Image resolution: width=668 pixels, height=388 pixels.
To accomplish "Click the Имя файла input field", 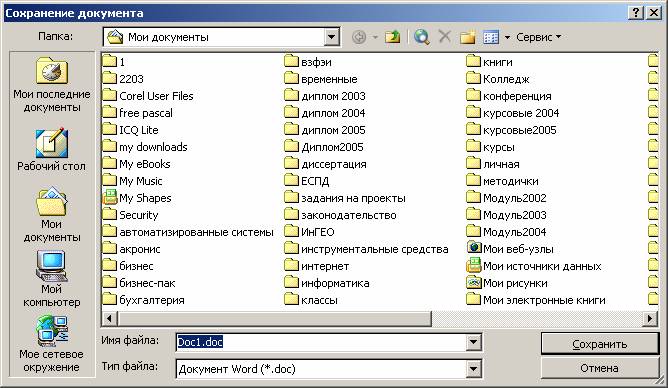I will (321, 342).
